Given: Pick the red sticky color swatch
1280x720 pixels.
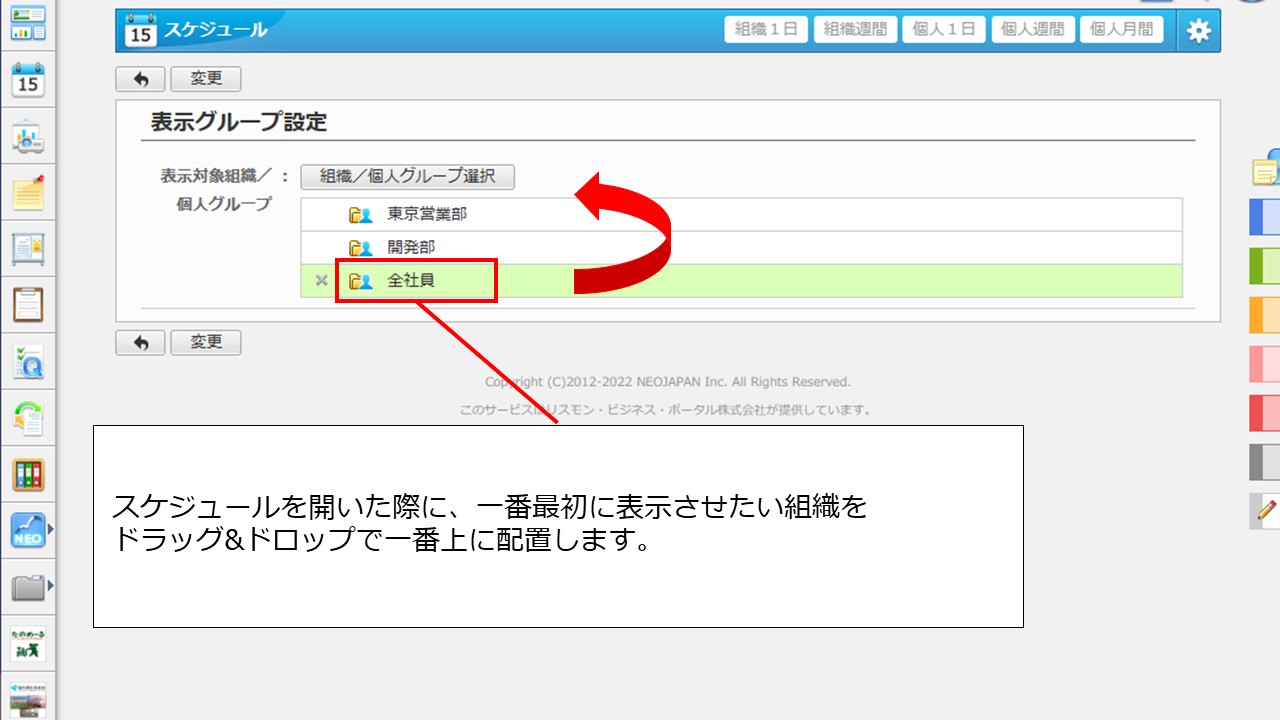Looking at the screenshot, I should [1265, 412].
